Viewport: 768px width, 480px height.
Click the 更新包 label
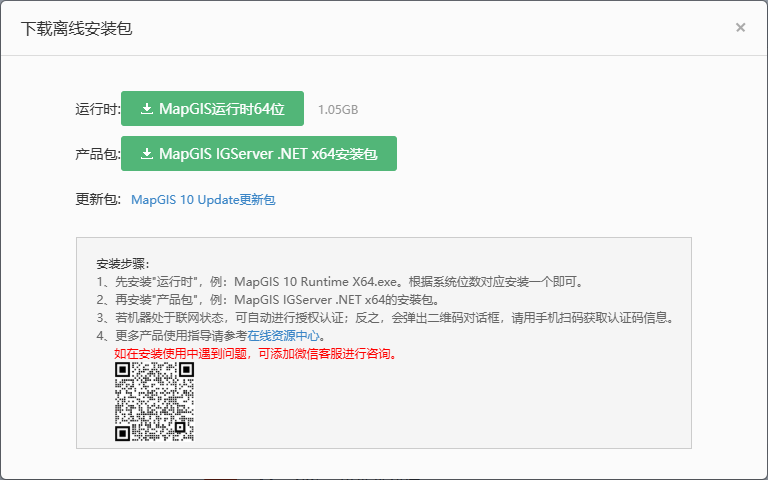[x=97, y=200]
